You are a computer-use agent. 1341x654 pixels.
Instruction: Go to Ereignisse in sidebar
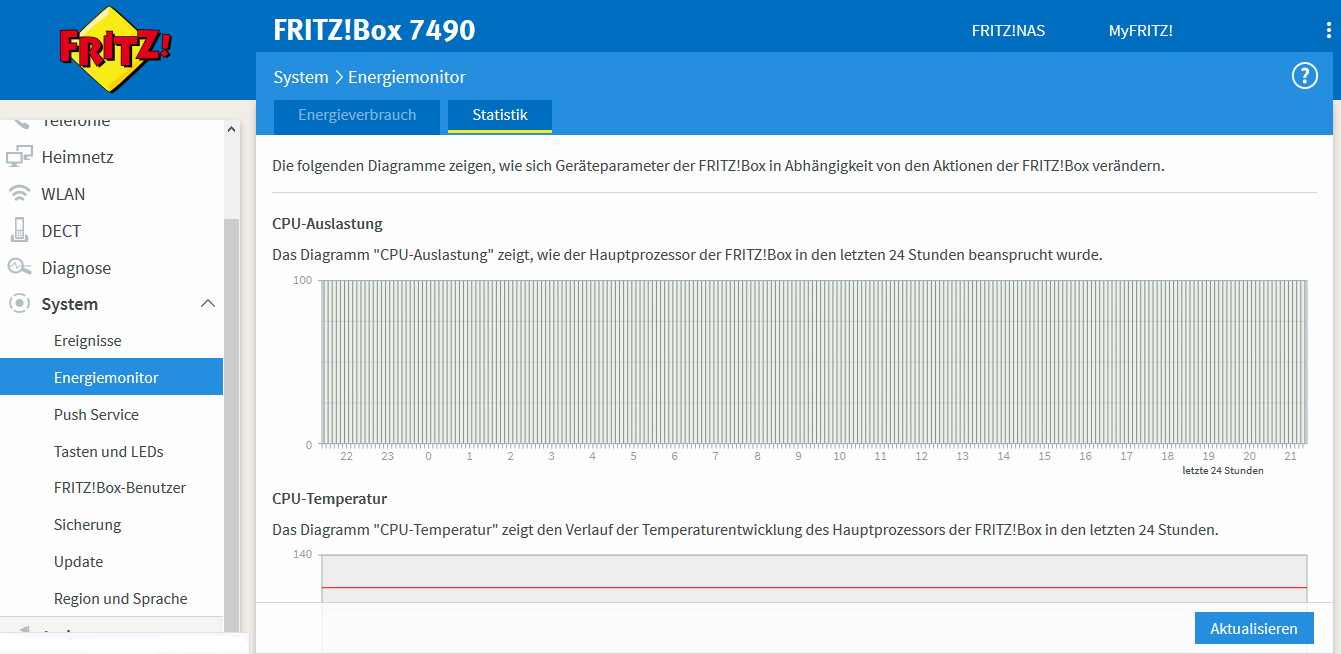(88, 341)
